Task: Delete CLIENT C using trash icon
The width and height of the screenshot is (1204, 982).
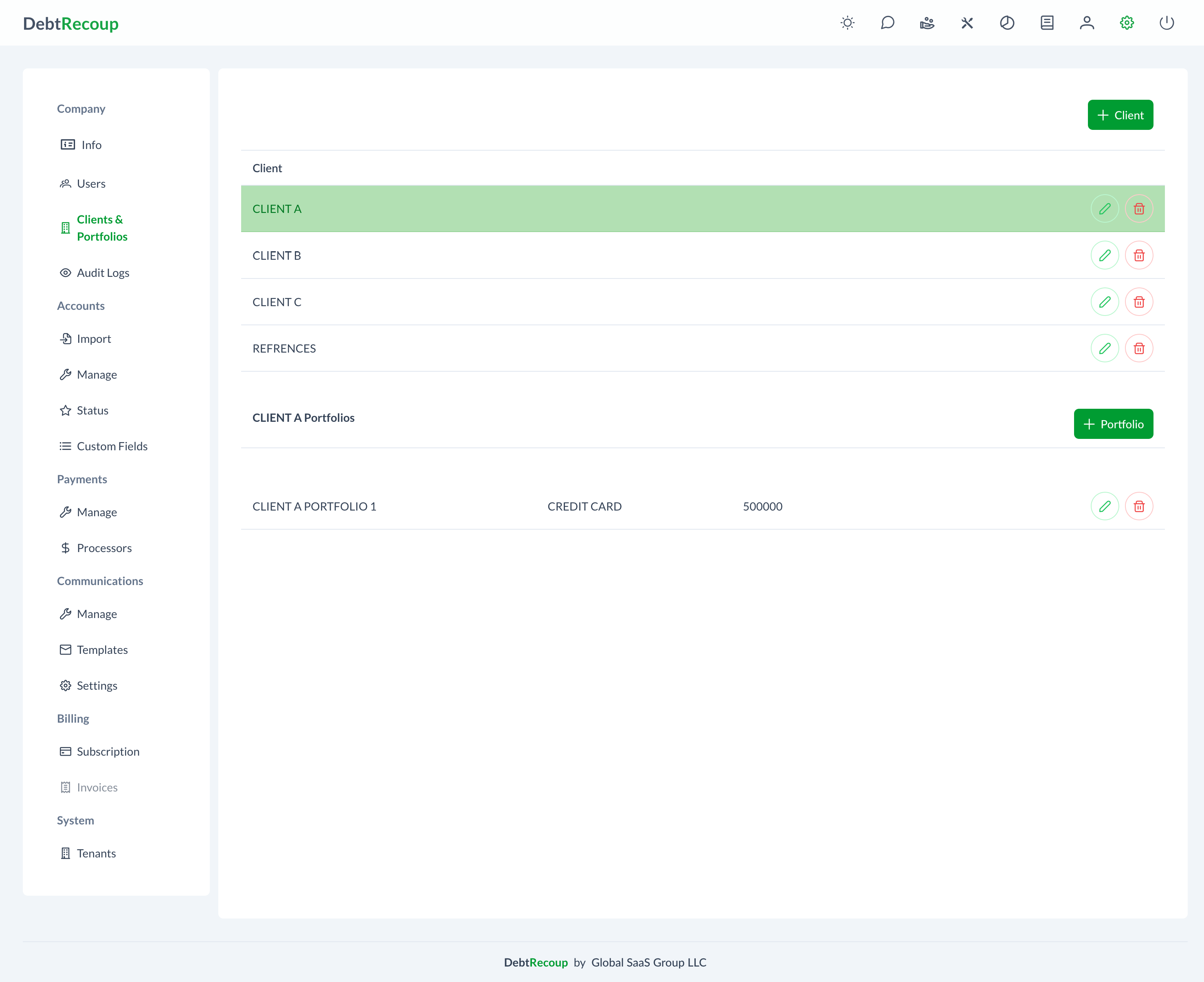Action: click(x=1138, y=302)
